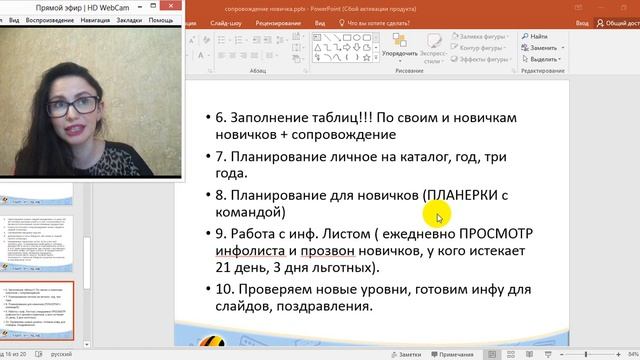Open Эффекты фигуры dropdown
The image size is (640, 360).
482,59
